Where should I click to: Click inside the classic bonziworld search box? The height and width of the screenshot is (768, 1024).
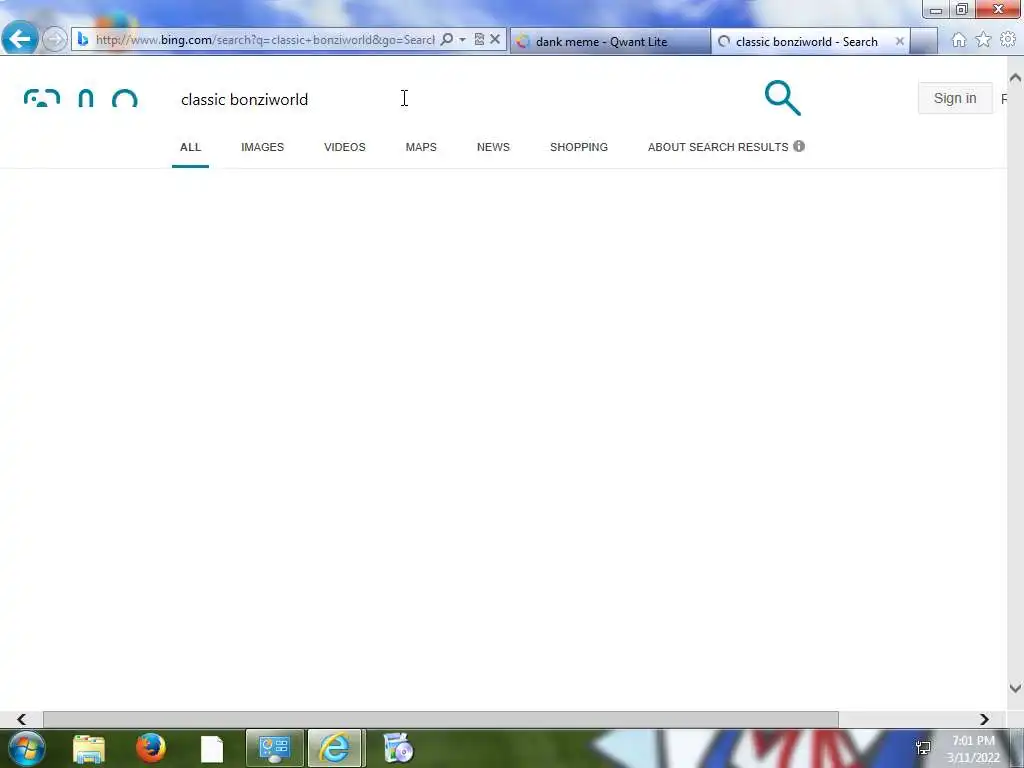tap(457, 99)
